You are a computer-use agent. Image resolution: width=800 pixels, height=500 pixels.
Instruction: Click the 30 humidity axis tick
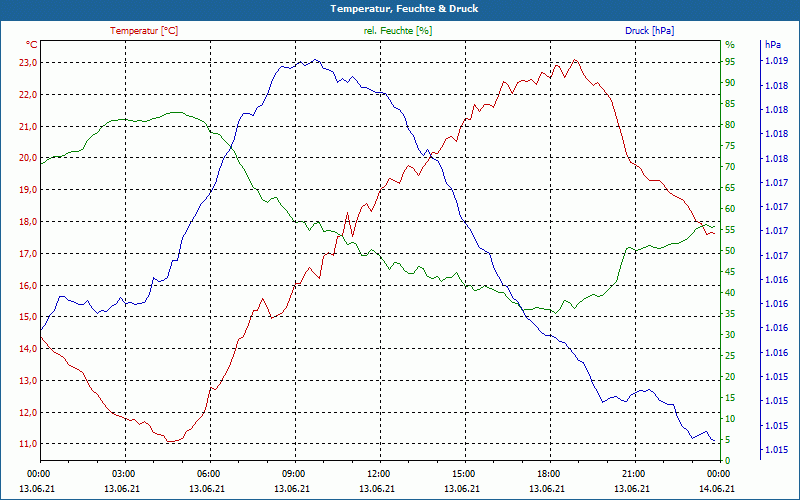730,335
